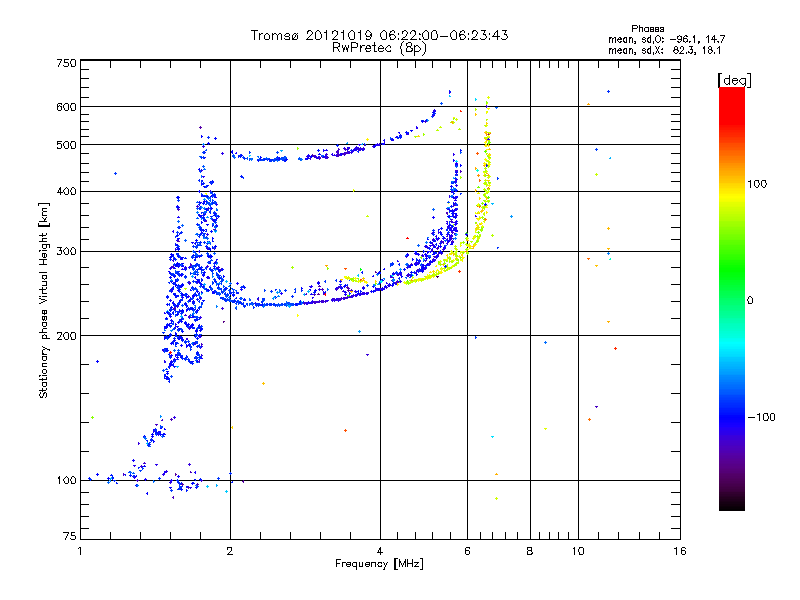The width and height of the screenshot is (800, 600).
Task: Click the y-axis label "500"
Action: click(66, 145)
